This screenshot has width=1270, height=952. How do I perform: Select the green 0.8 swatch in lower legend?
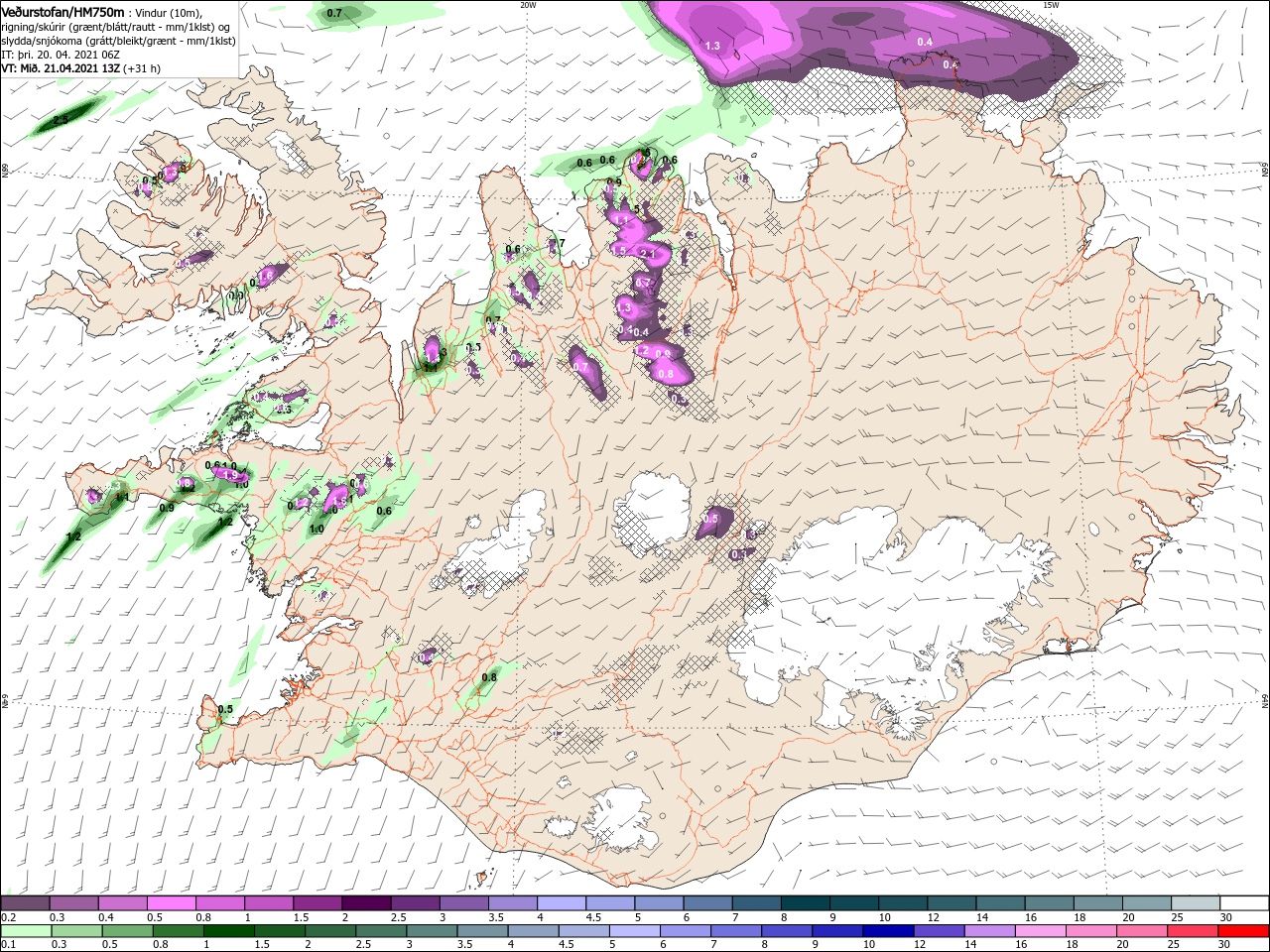click(x=179, y=931)
